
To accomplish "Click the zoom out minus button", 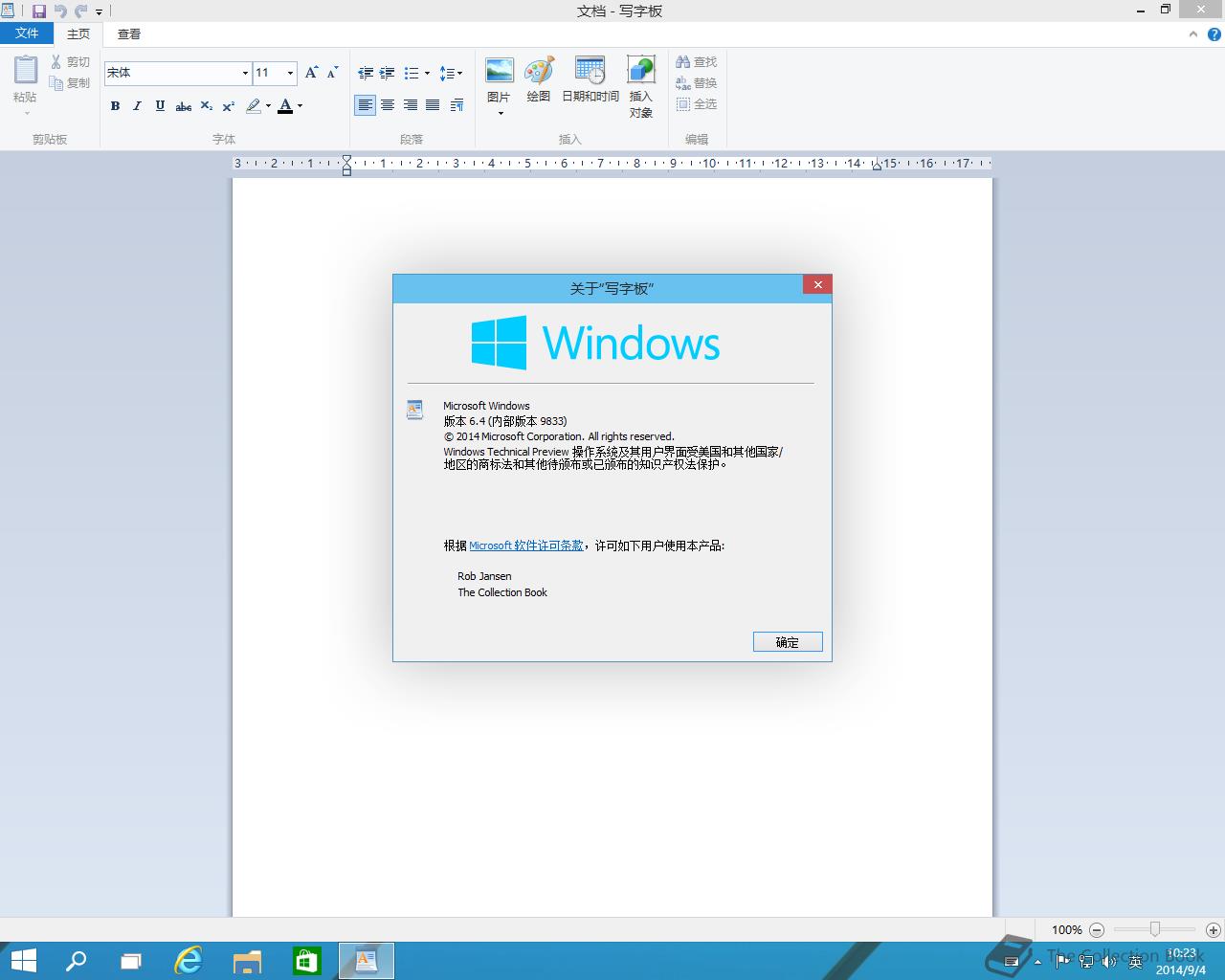I will (x=1097, y=929).
